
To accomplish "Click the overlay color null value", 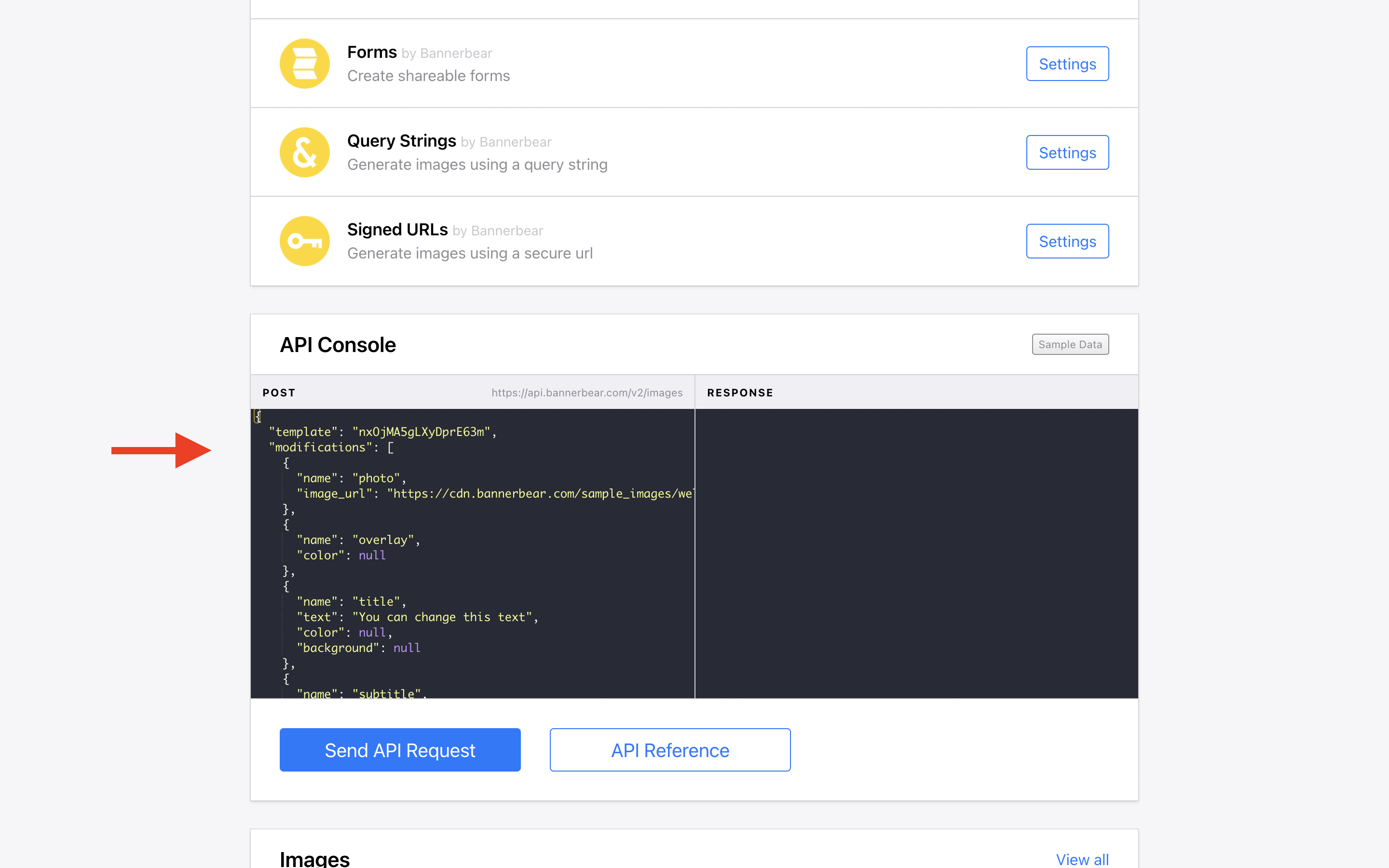I will 372,555.
